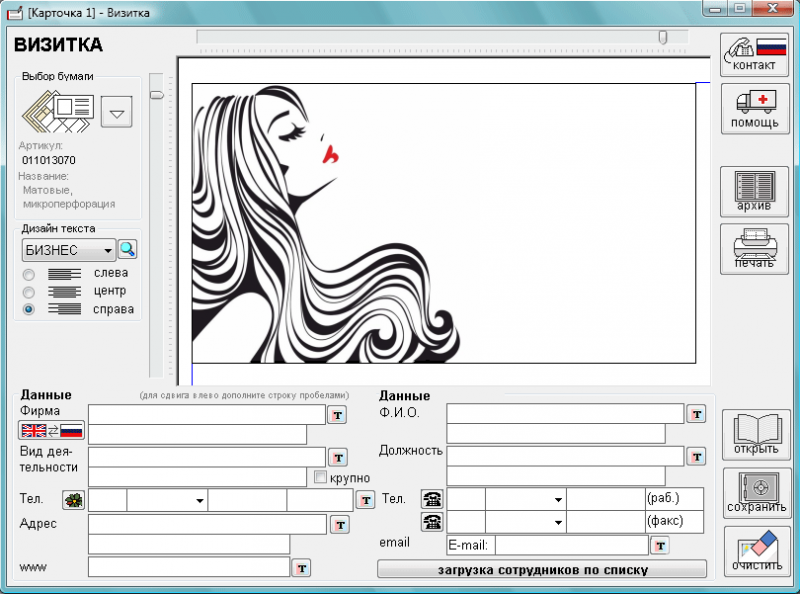
Task: Expand the БИЗНЕС text design dropdown
Action: coord(108,251)
